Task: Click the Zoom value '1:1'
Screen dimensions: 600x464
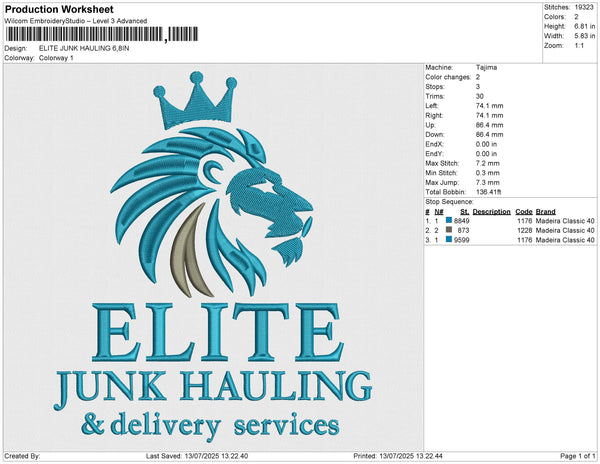Action: click(x=579, y=46)
